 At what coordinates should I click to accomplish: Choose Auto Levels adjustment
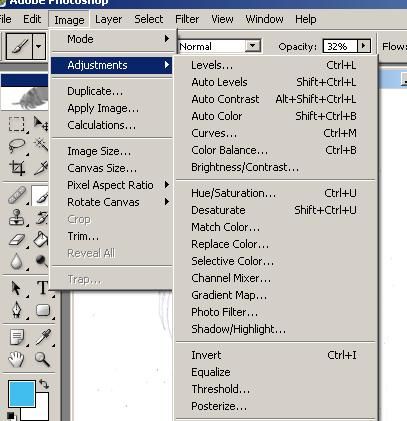[275, 82]
